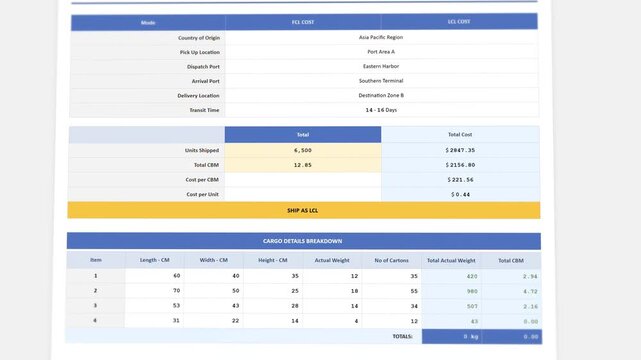Viewport: 641px width, 360px height.
Task: Click the Total Actual Weight column header
Action: click(x=451, y=260)
